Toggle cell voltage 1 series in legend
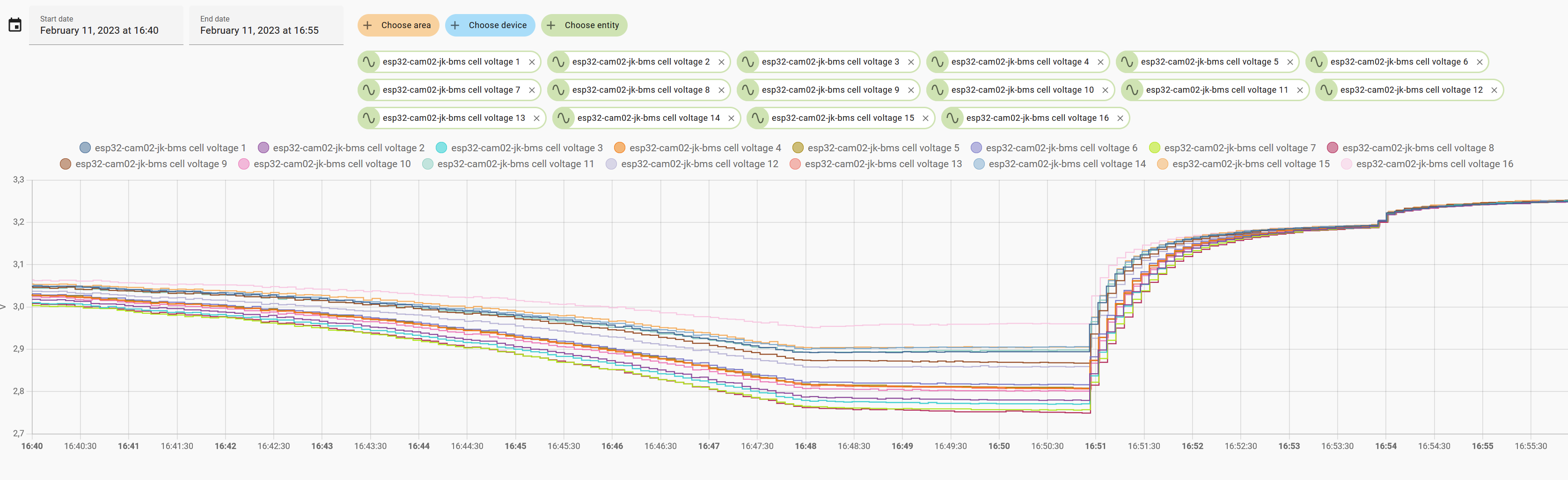This screenshot has width=1568, height=480. click(x=162, y=148)
